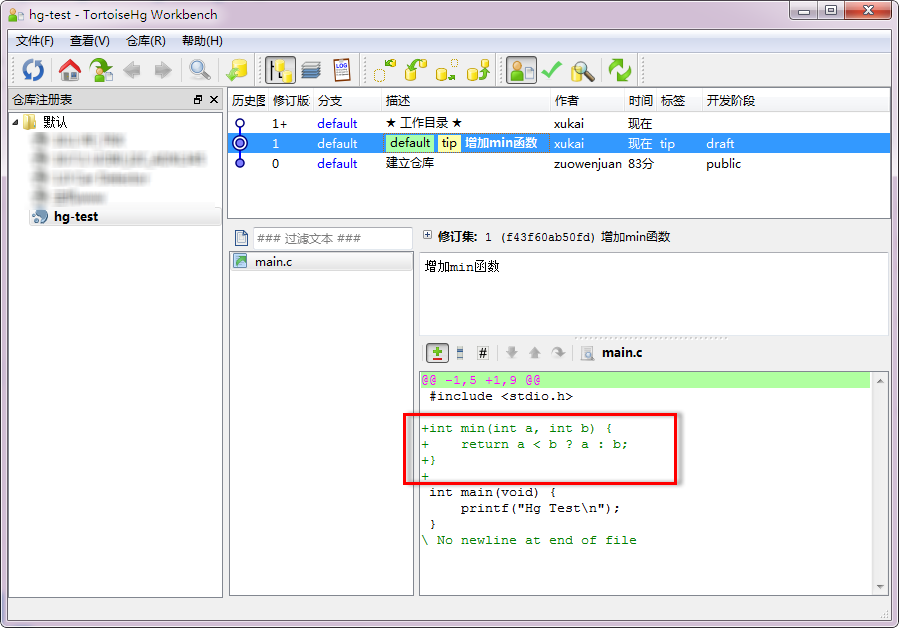899x628 pixels.
Task: Jump to next diff down arrow
Action: tap(511, 353)
